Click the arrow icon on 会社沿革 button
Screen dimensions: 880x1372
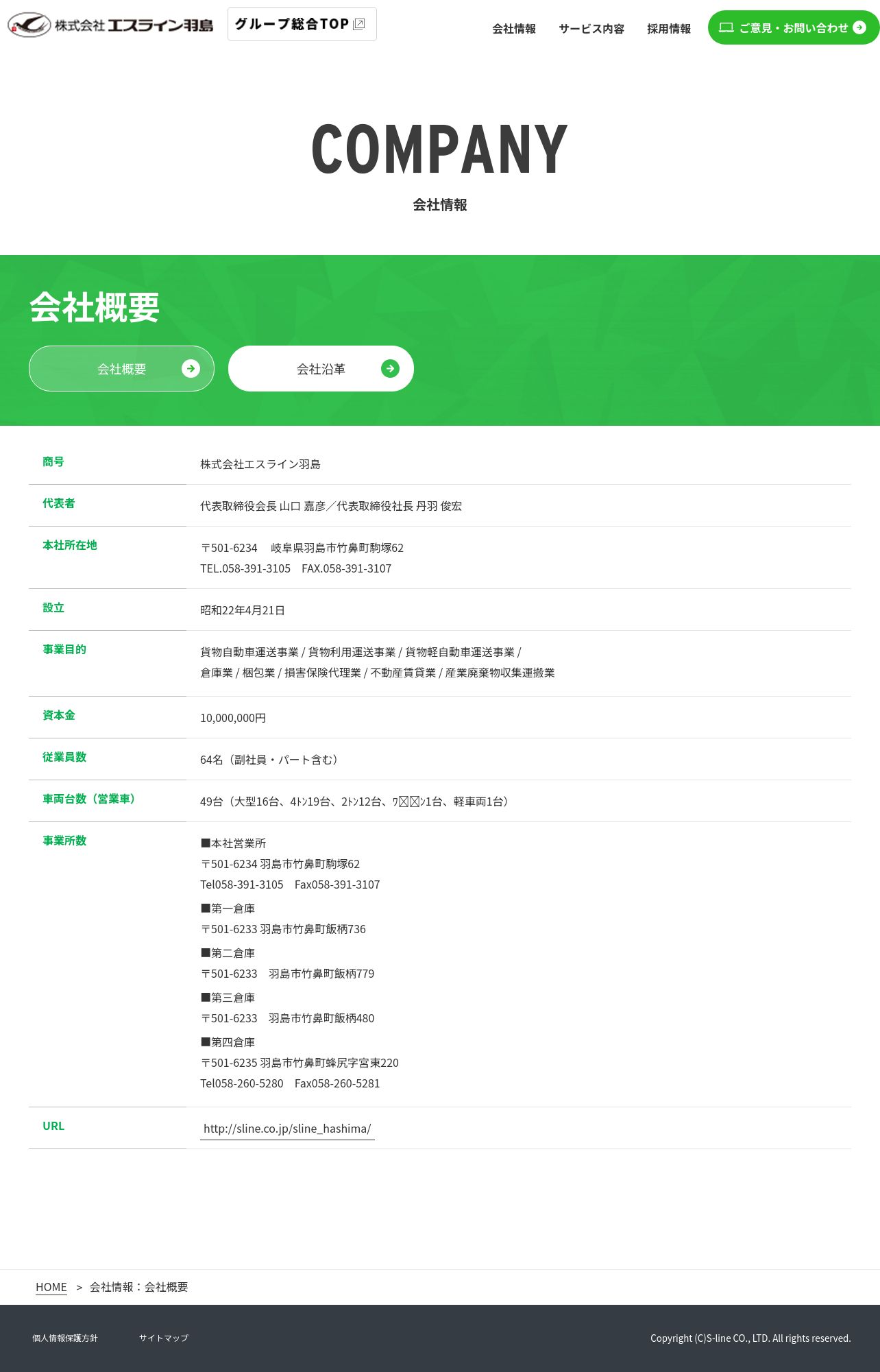(x=390, y=369)
